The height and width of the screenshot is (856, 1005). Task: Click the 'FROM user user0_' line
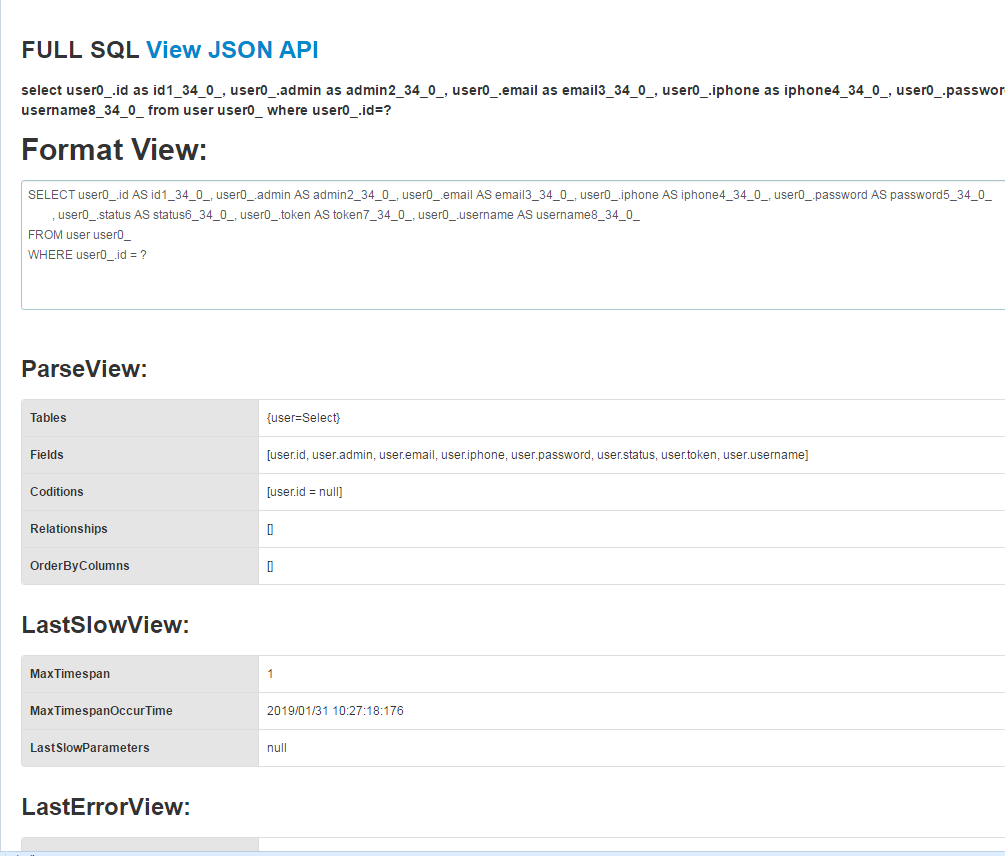(79, 235)
